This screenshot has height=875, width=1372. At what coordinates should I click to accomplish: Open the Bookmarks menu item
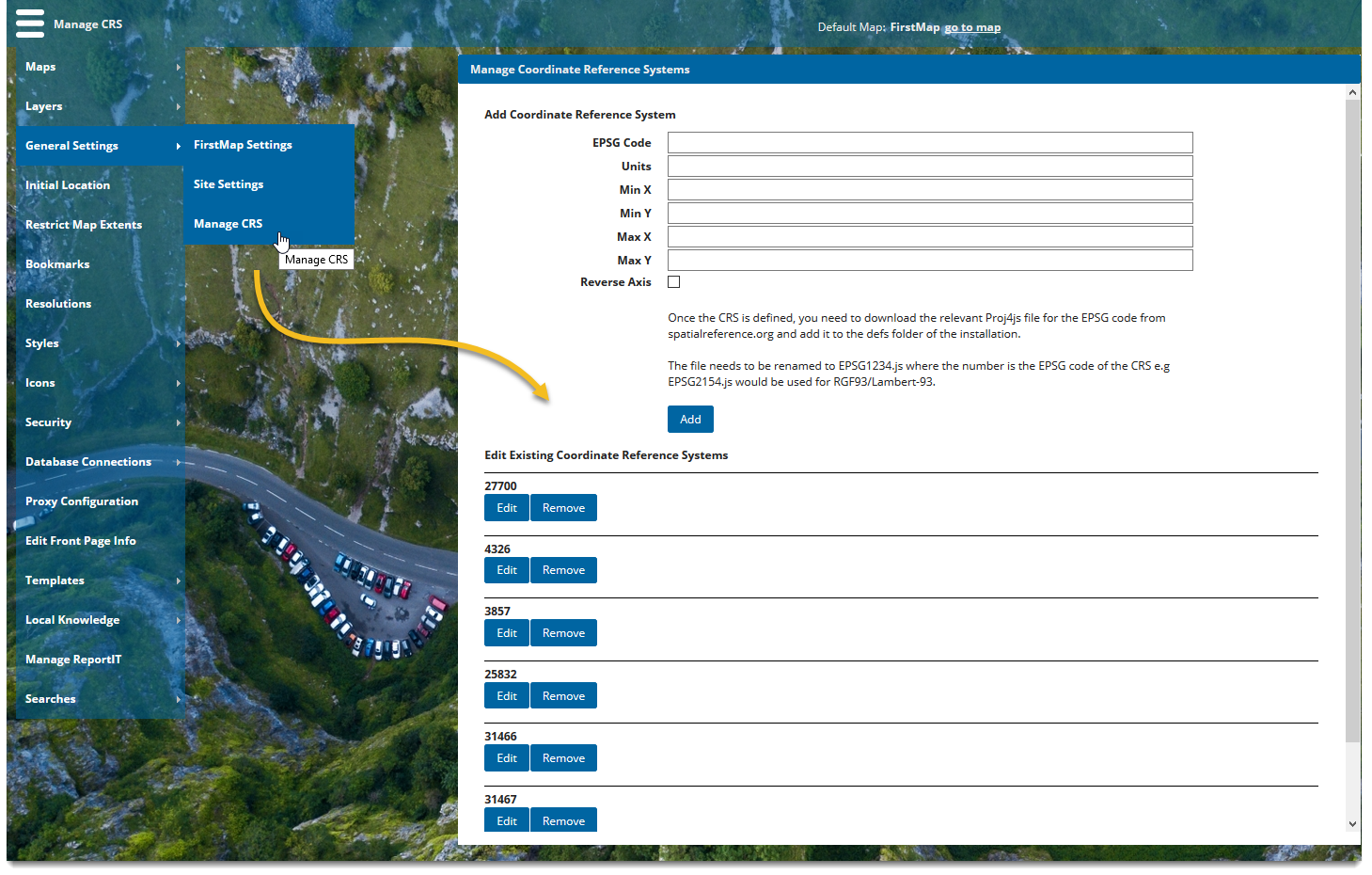point(57,264)
